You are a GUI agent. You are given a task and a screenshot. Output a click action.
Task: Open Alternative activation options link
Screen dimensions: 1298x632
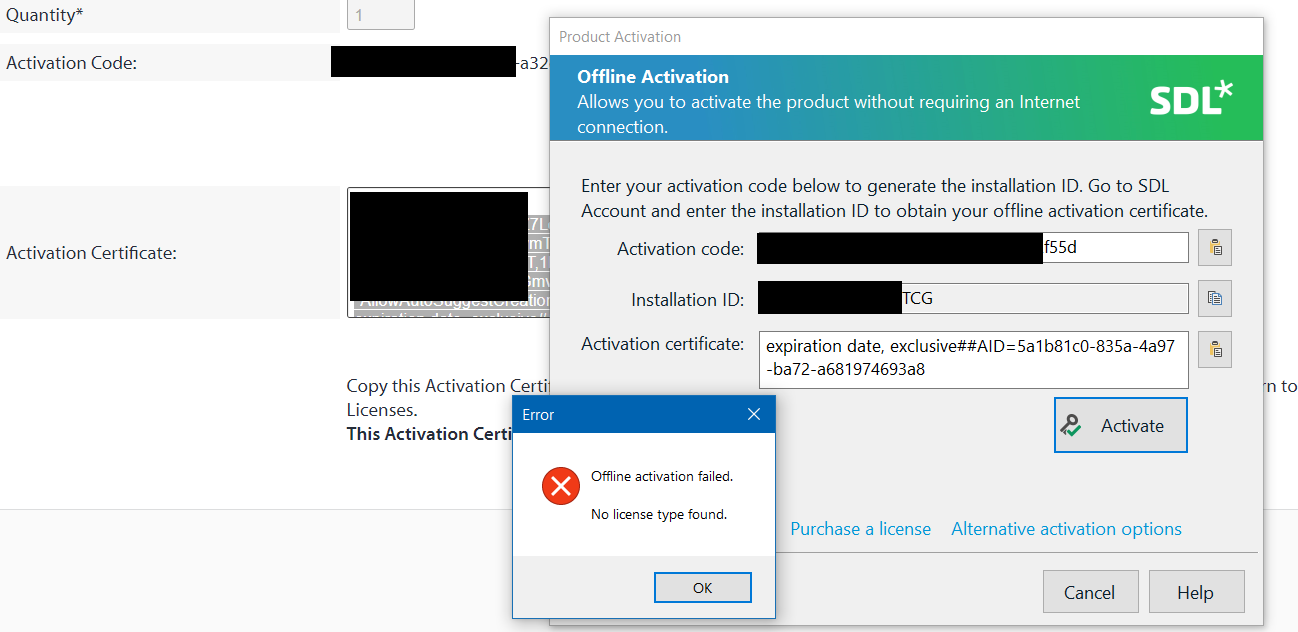1066,529
